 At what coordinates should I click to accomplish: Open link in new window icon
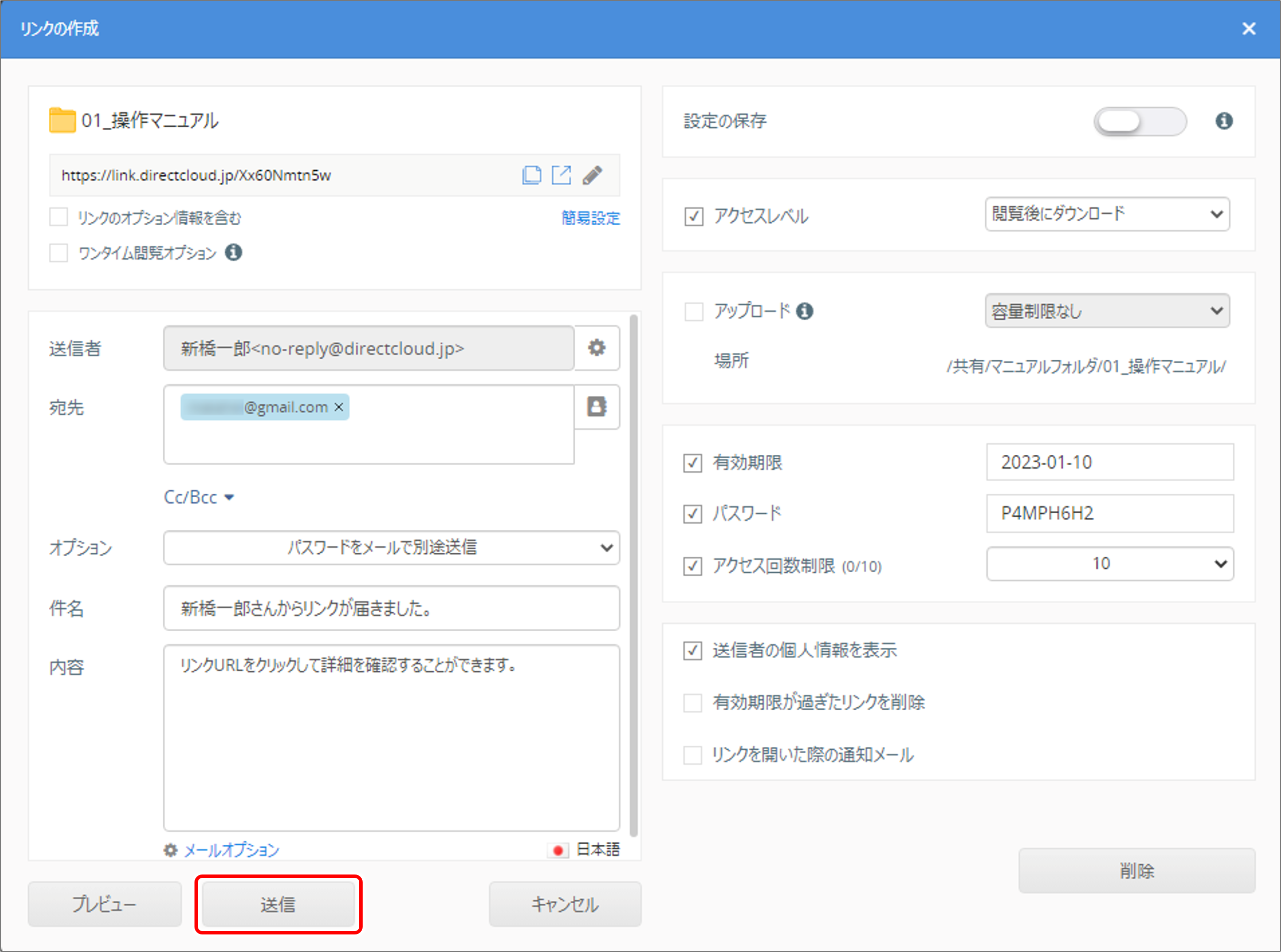click(561, 175)
